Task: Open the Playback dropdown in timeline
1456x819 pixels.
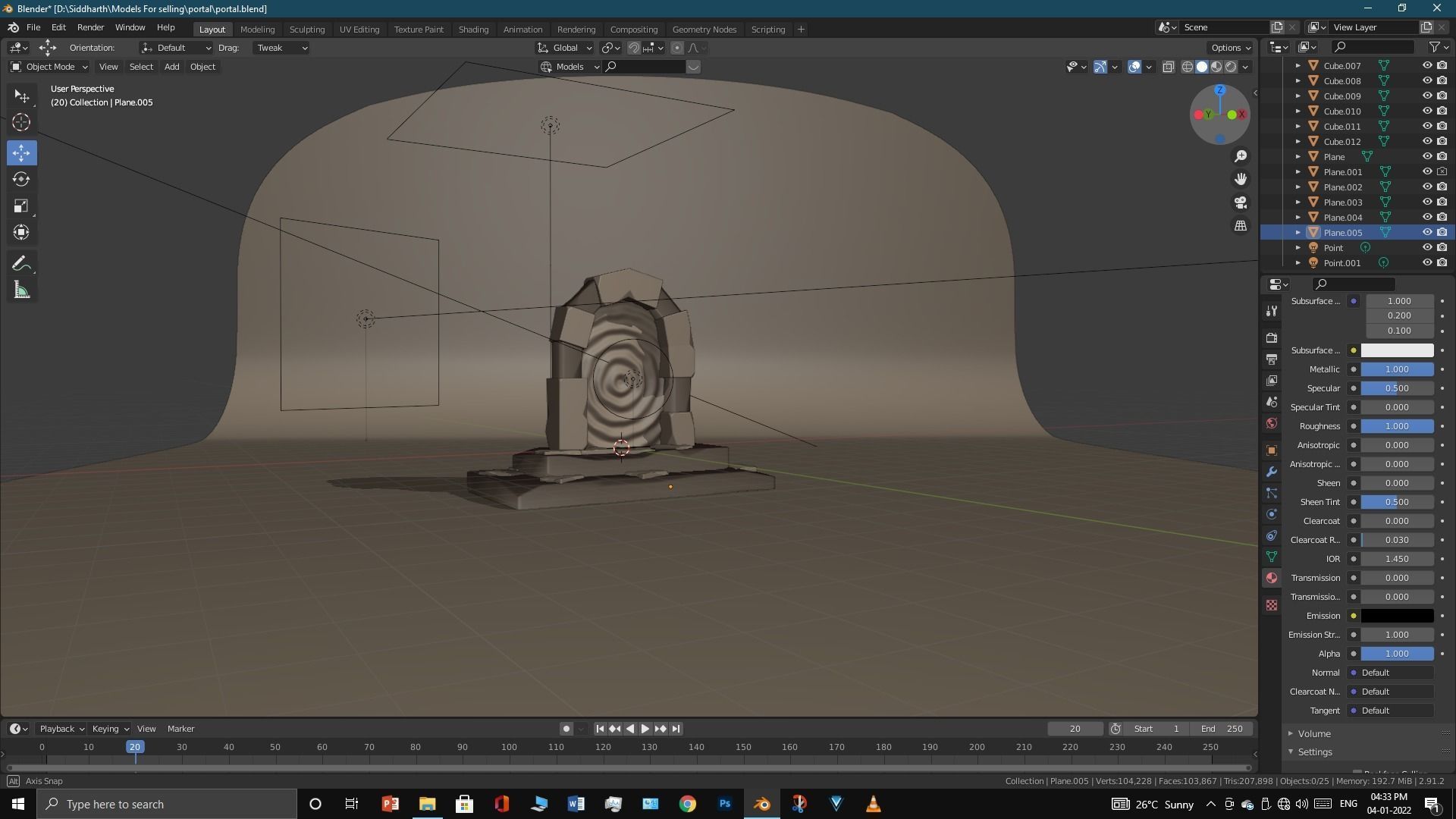Action: [61, 729]
